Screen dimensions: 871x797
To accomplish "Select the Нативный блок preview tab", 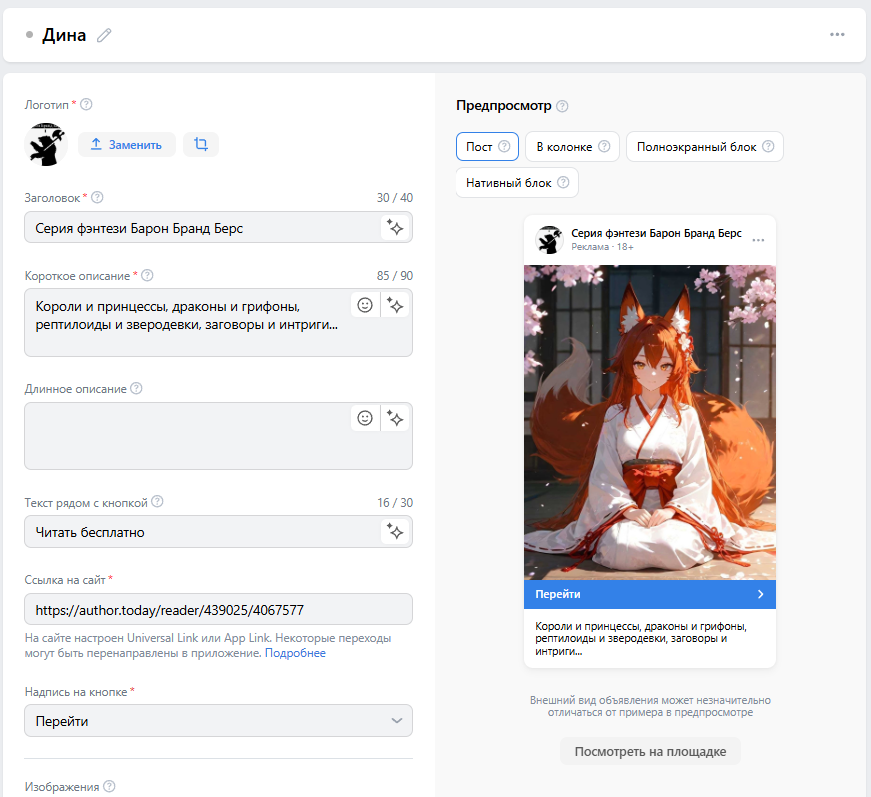I will [x=516, y=183].
